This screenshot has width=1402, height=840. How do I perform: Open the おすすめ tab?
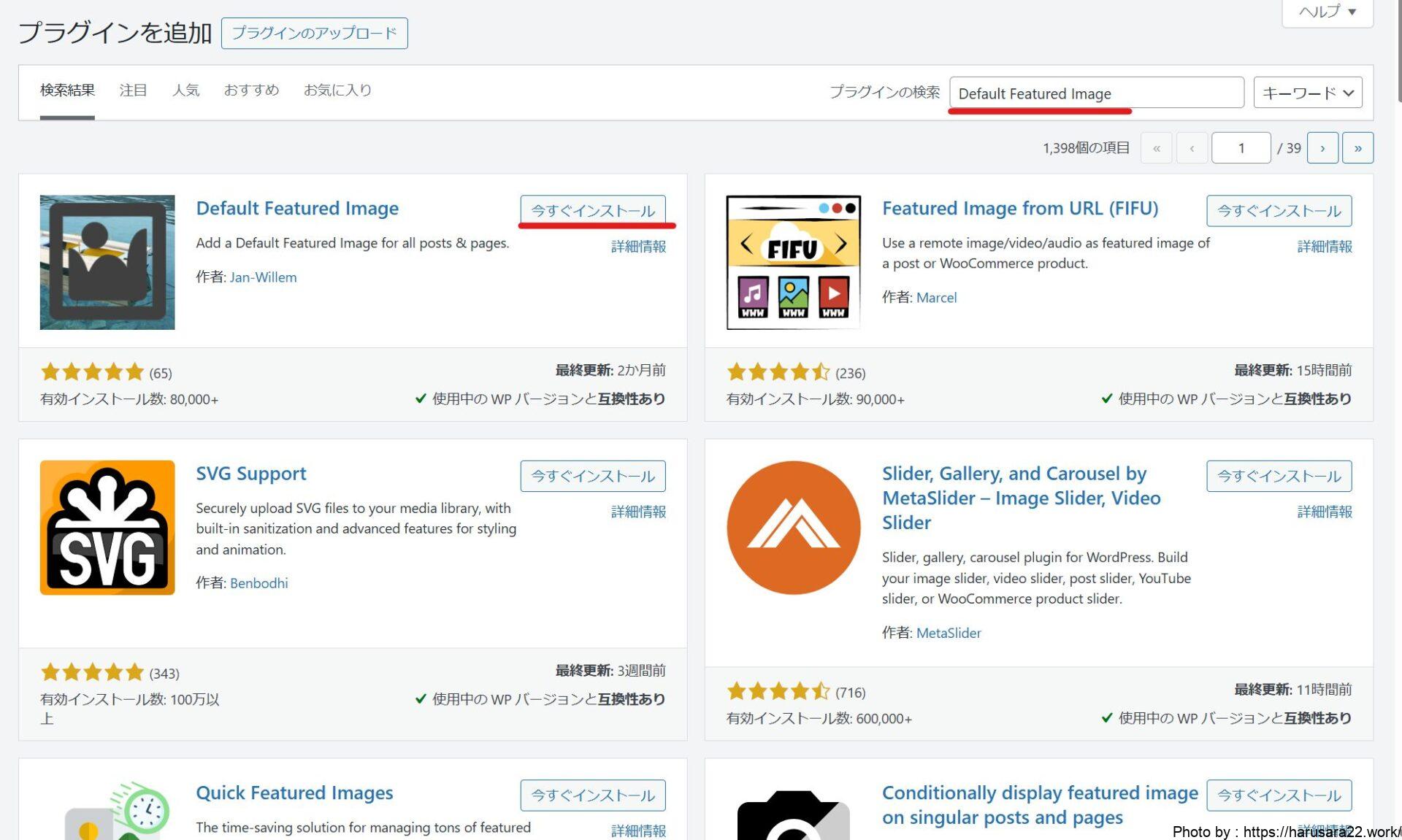pos(251,90)
